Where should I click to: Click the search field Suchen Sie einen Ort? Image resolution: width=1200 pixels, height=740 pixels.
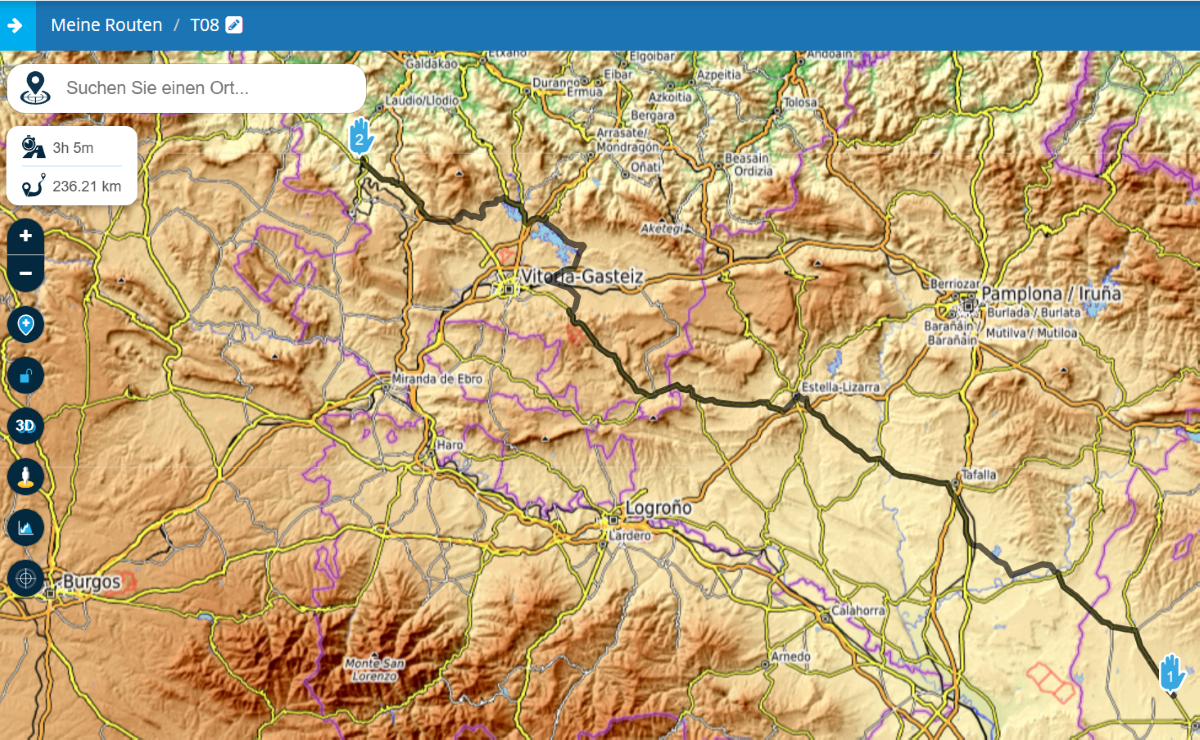(200, 88)
